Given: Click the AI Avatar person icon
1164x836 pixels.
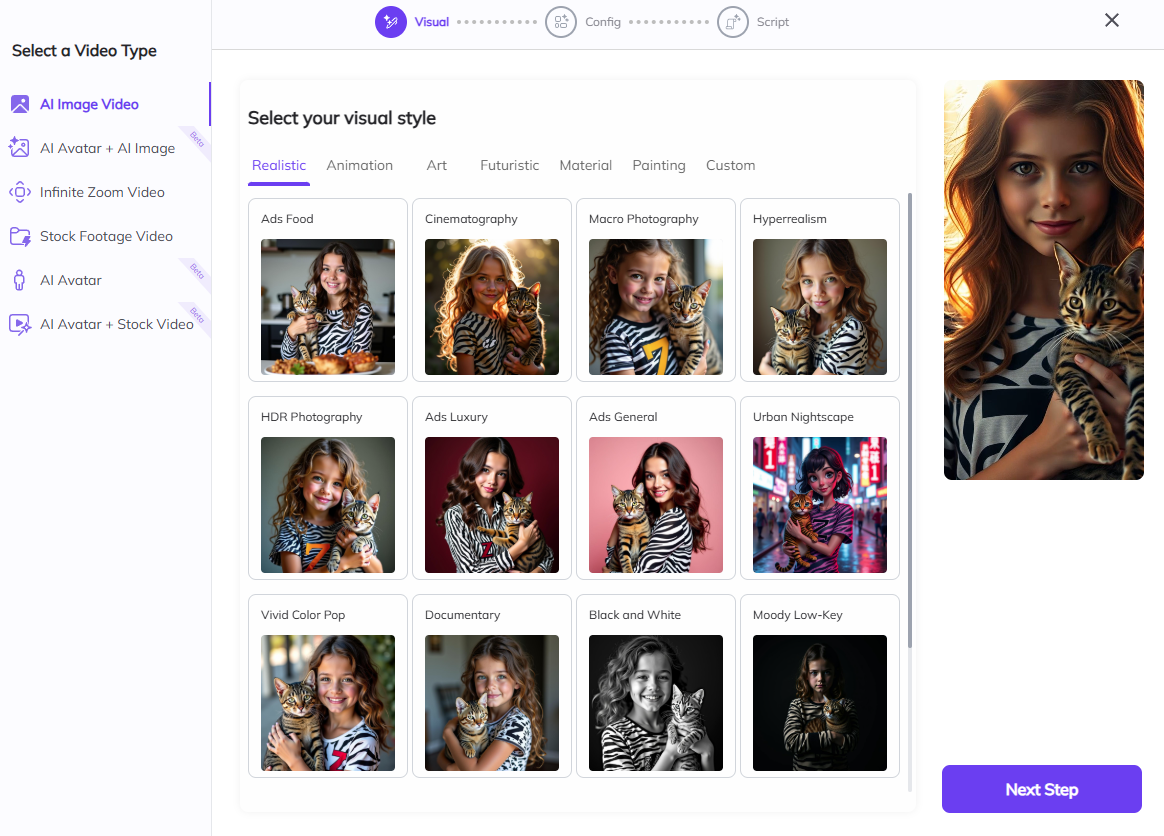Looking at the screenshot, I should point(19,280).
